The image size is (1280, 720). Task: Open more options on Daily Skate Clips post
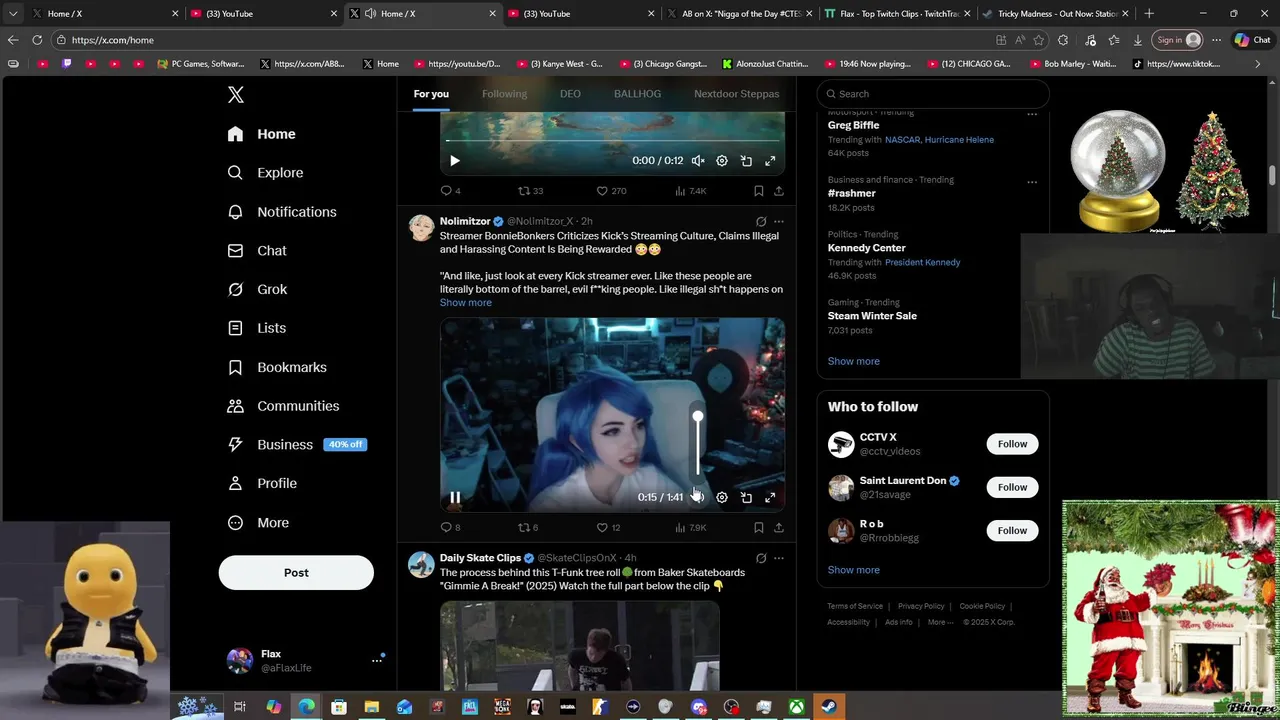(x=779, y=558)
